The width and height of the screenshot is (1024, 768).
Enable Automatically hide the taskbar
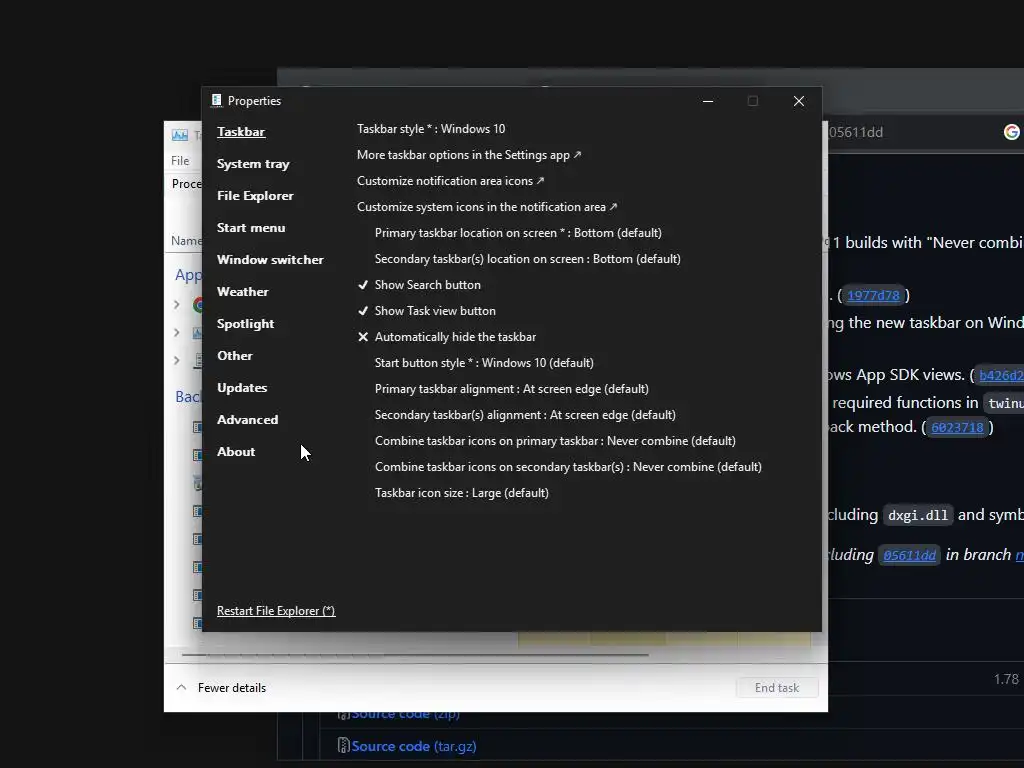447,337
